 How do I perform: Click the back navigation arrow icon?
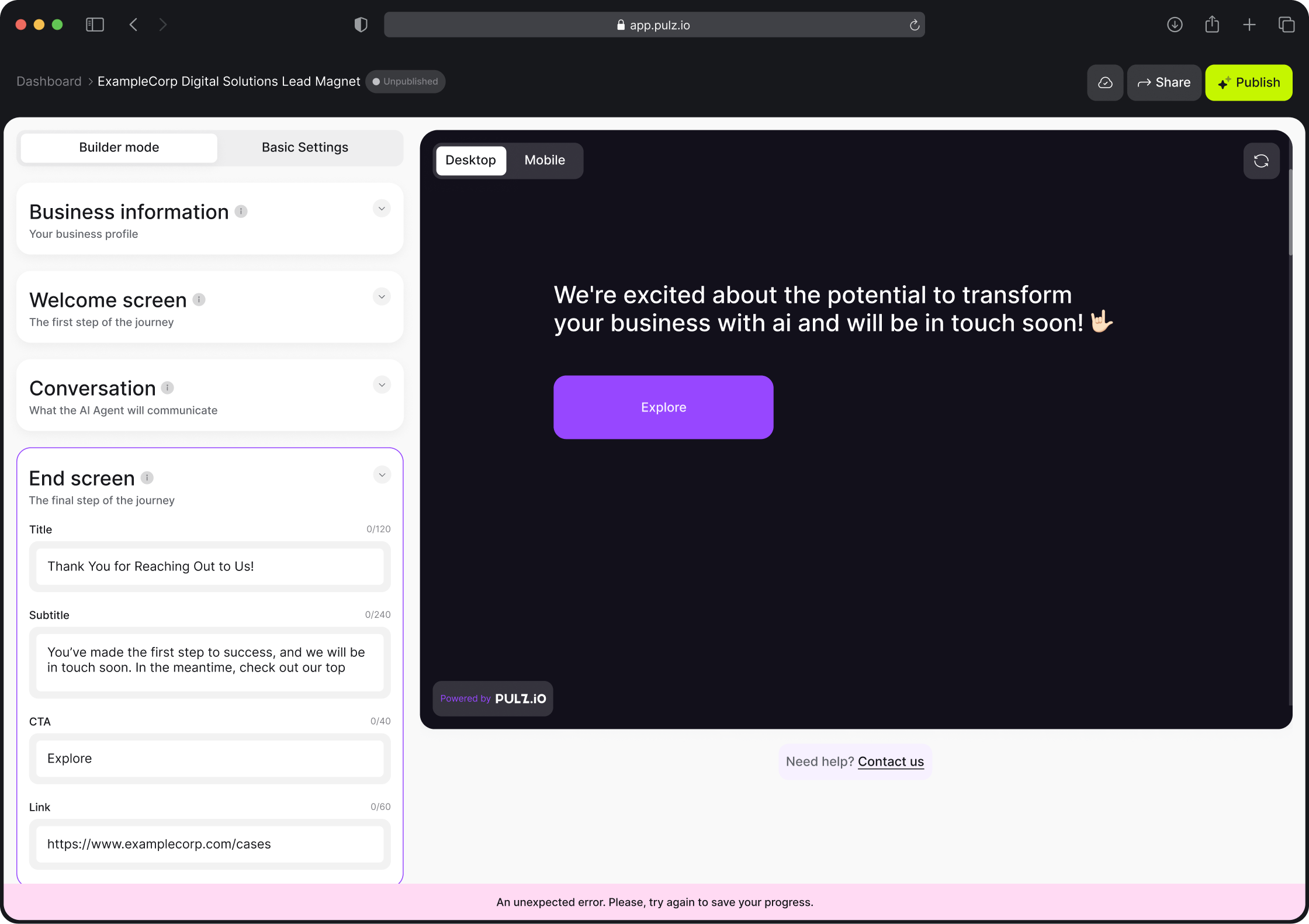[x=133, y=24]
